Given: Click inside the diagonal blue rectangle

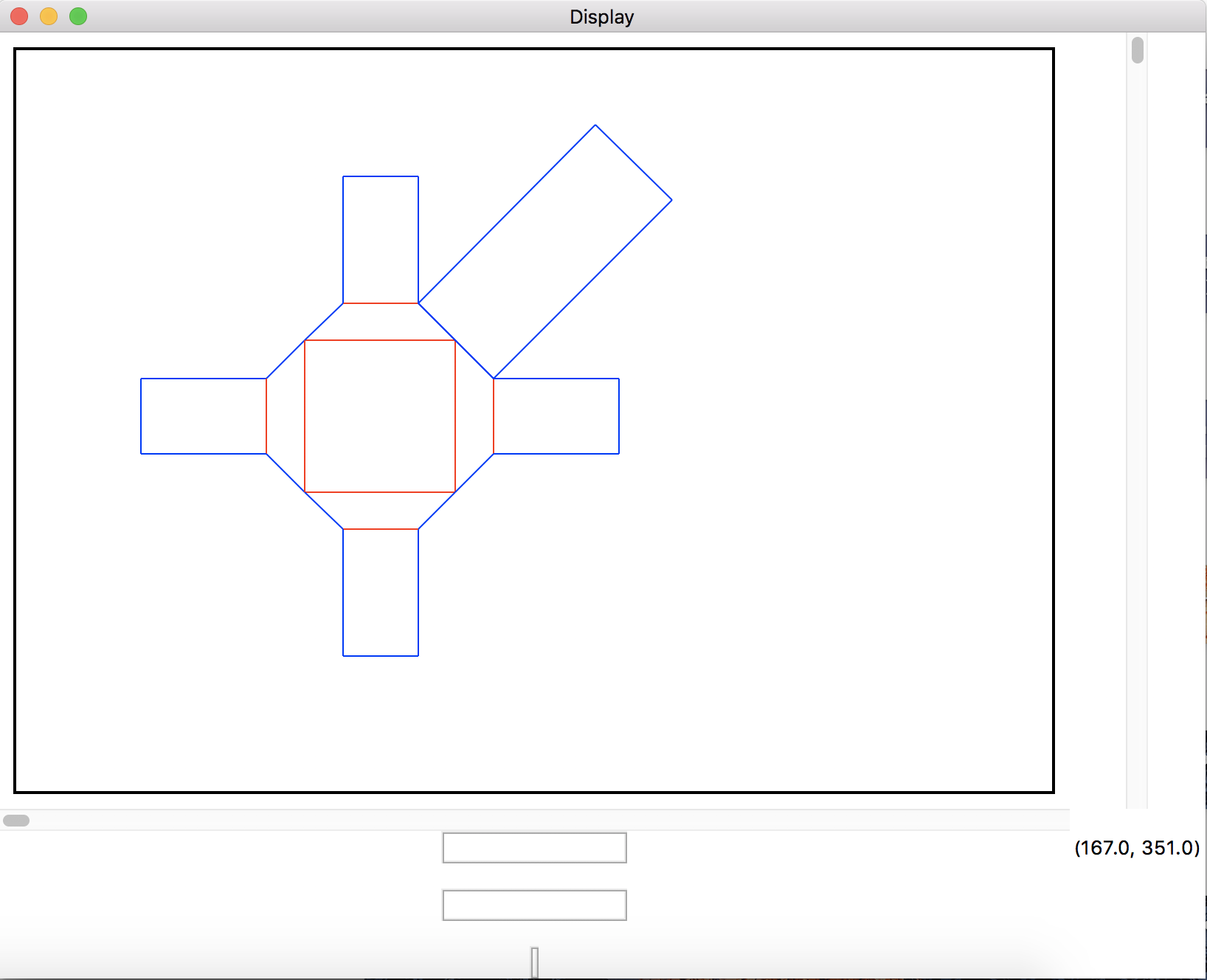Looking at the screenshot, I should tap(545, 251).
